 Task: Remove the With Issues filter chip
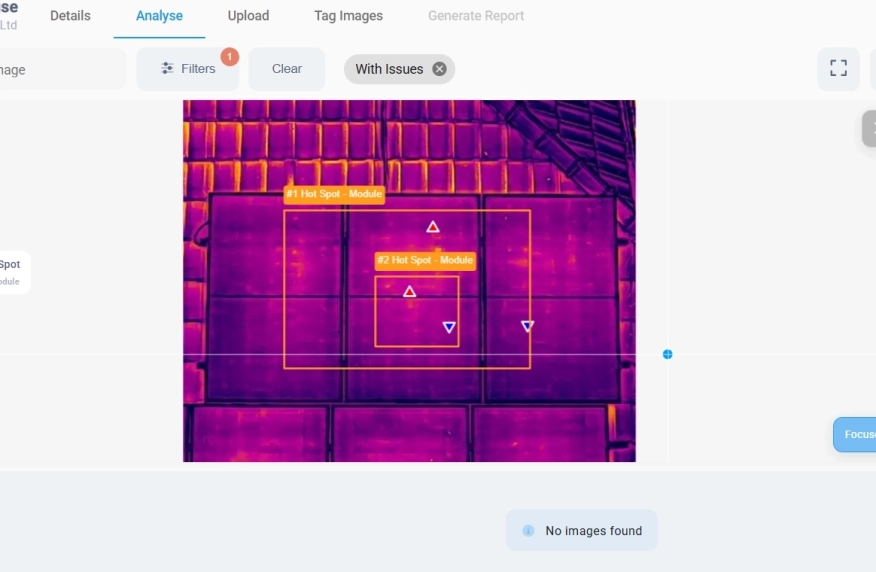[440, 69]
